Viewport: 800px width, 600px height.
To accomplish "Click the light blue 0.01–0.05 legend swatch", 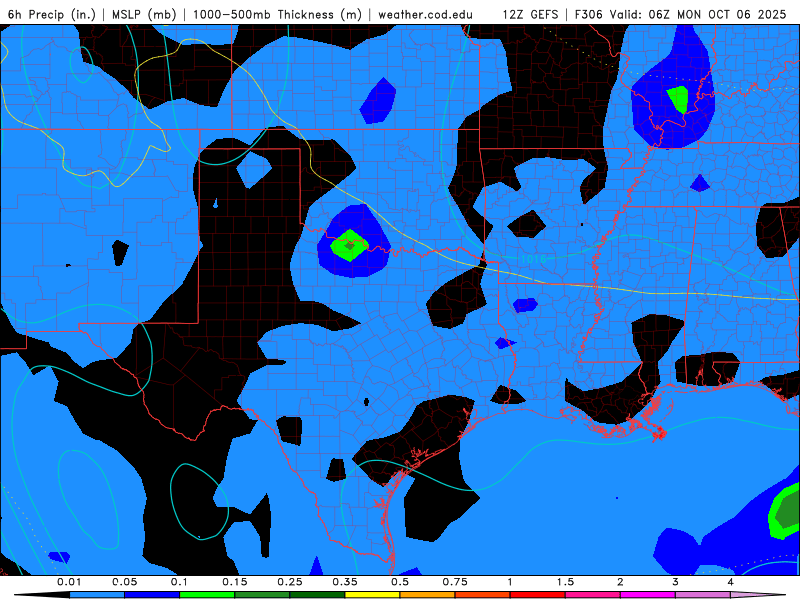I will click(97, 595).
